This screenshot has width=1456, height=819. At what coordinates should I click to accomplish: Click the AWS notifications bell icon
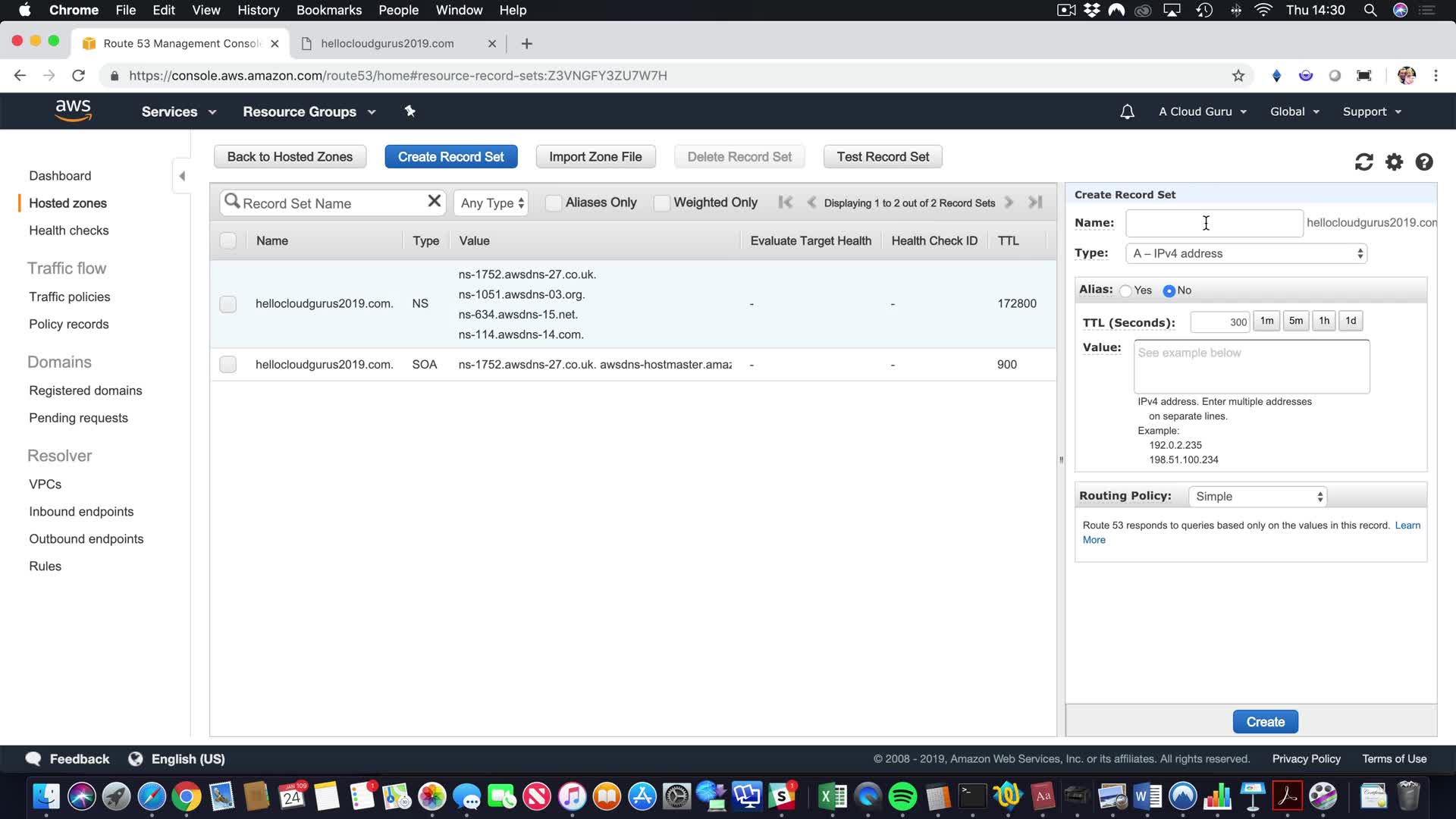click(x=1127, y=111)
